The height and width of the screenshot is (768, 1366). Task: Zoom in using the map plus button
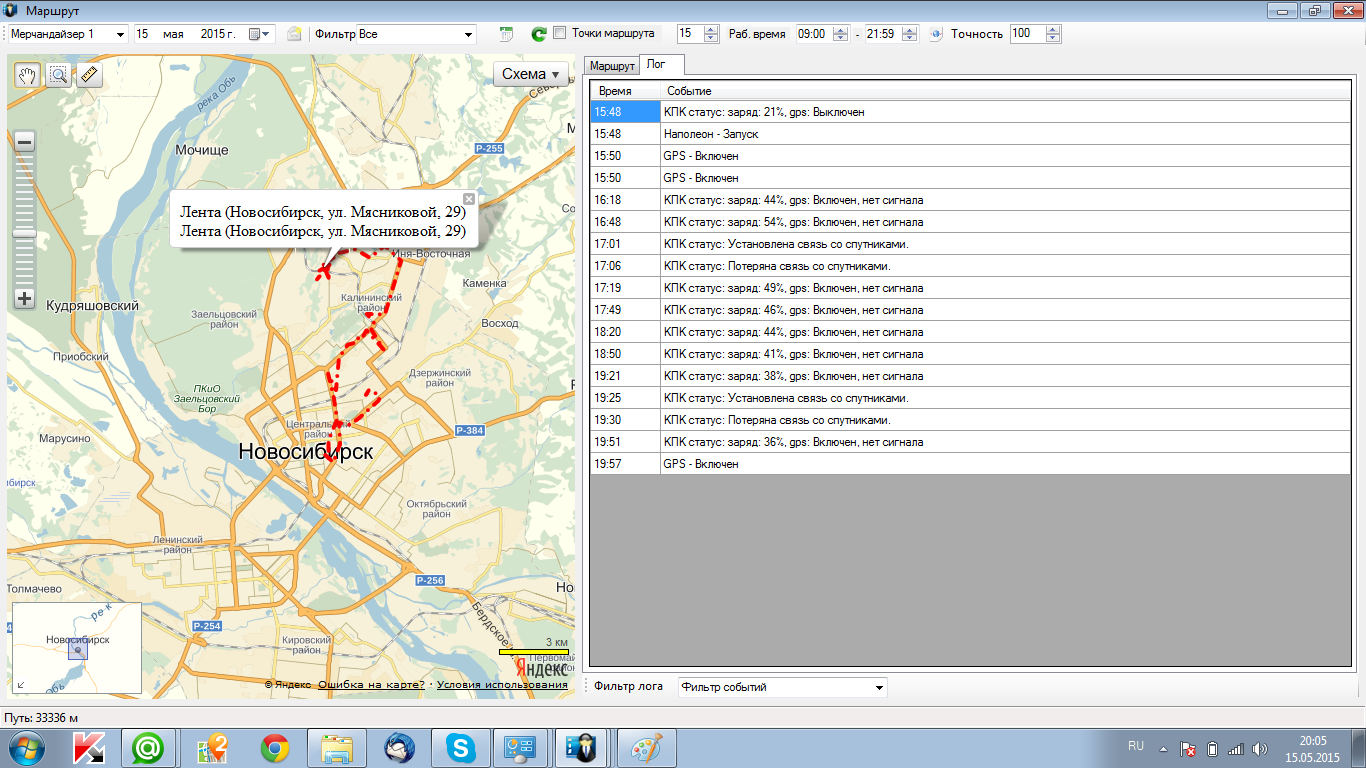(x=25, y=298)
